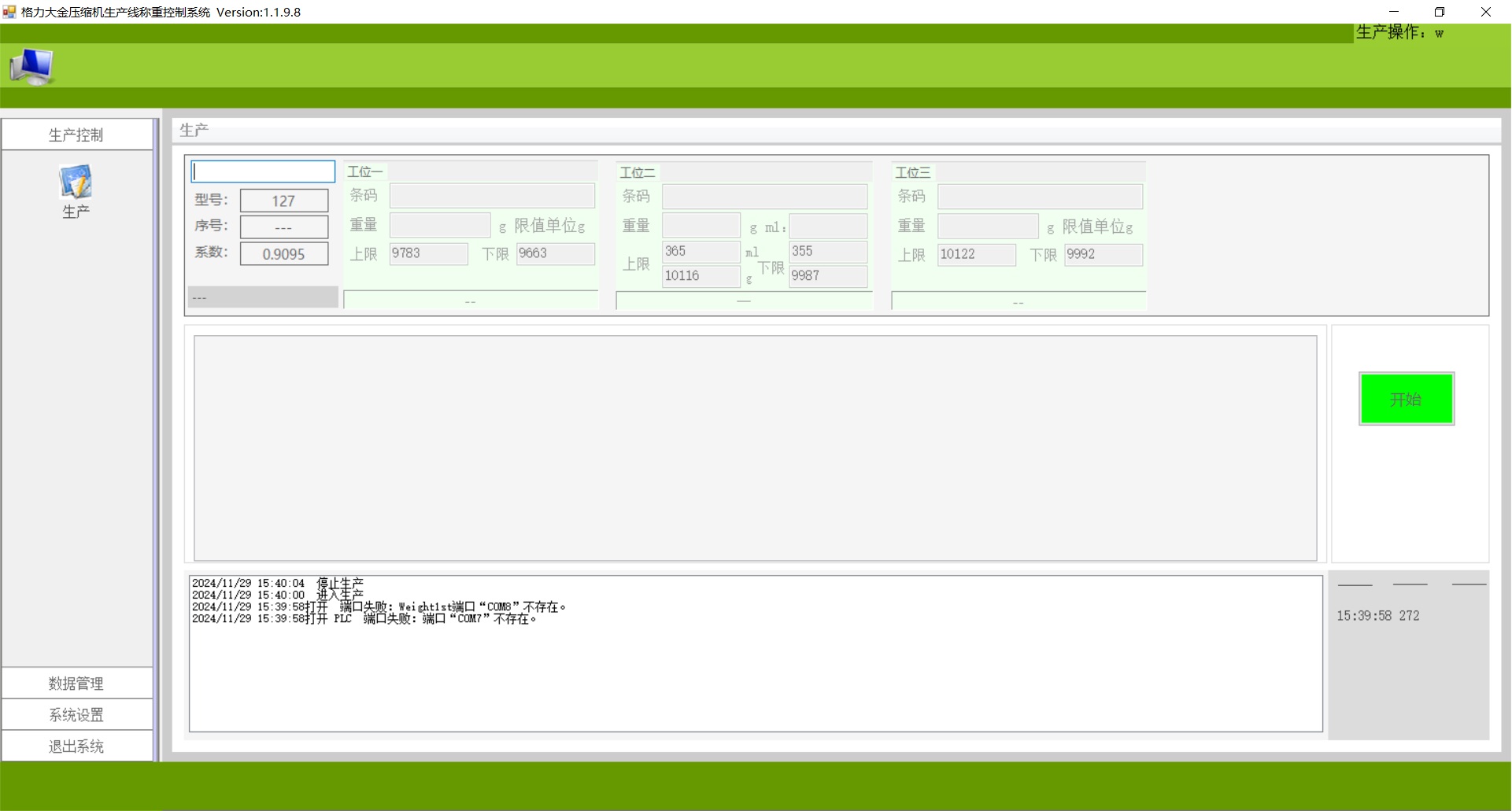Open the 数据管理 sidebar section
Screen dimensions: 1512x811
(76, 684)
